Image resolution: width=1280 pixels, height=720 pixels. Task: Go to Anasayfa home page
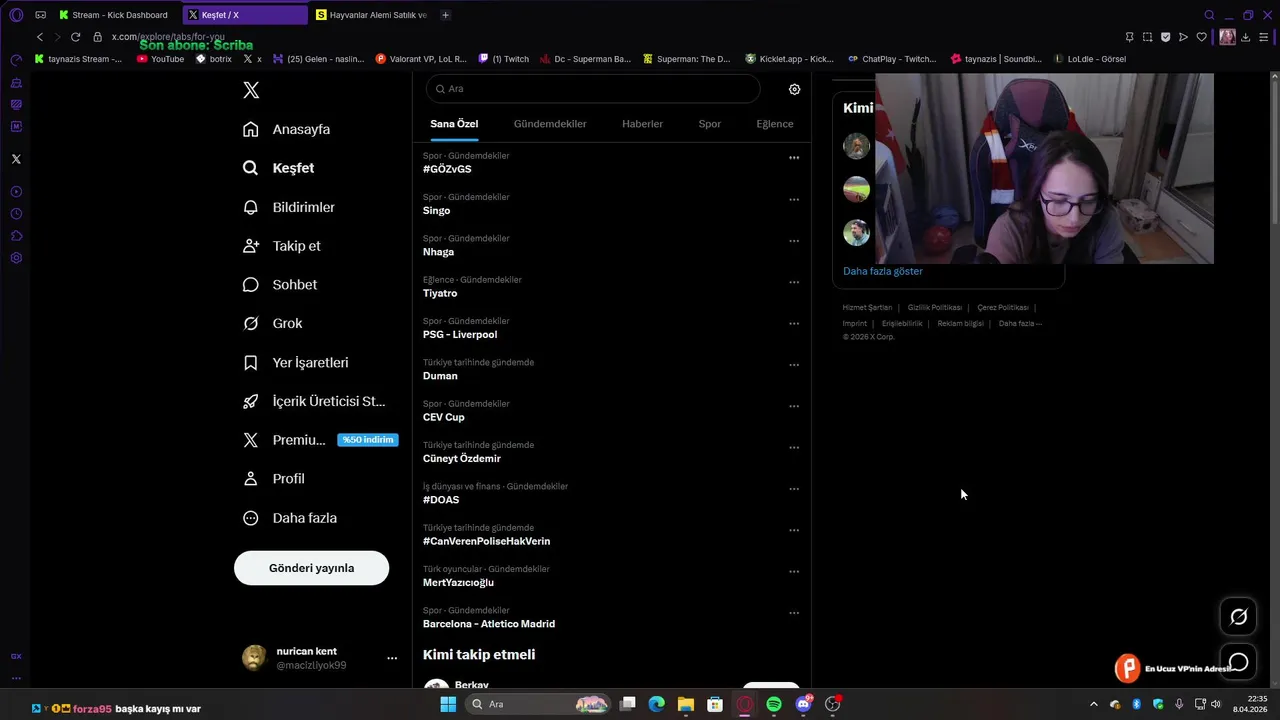286,129
